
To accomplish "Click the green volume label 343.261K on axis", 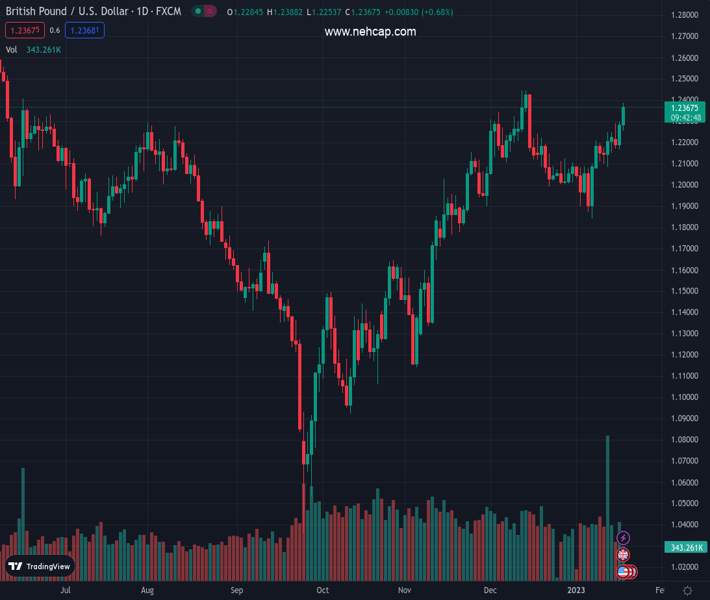I will pos(685,547).
